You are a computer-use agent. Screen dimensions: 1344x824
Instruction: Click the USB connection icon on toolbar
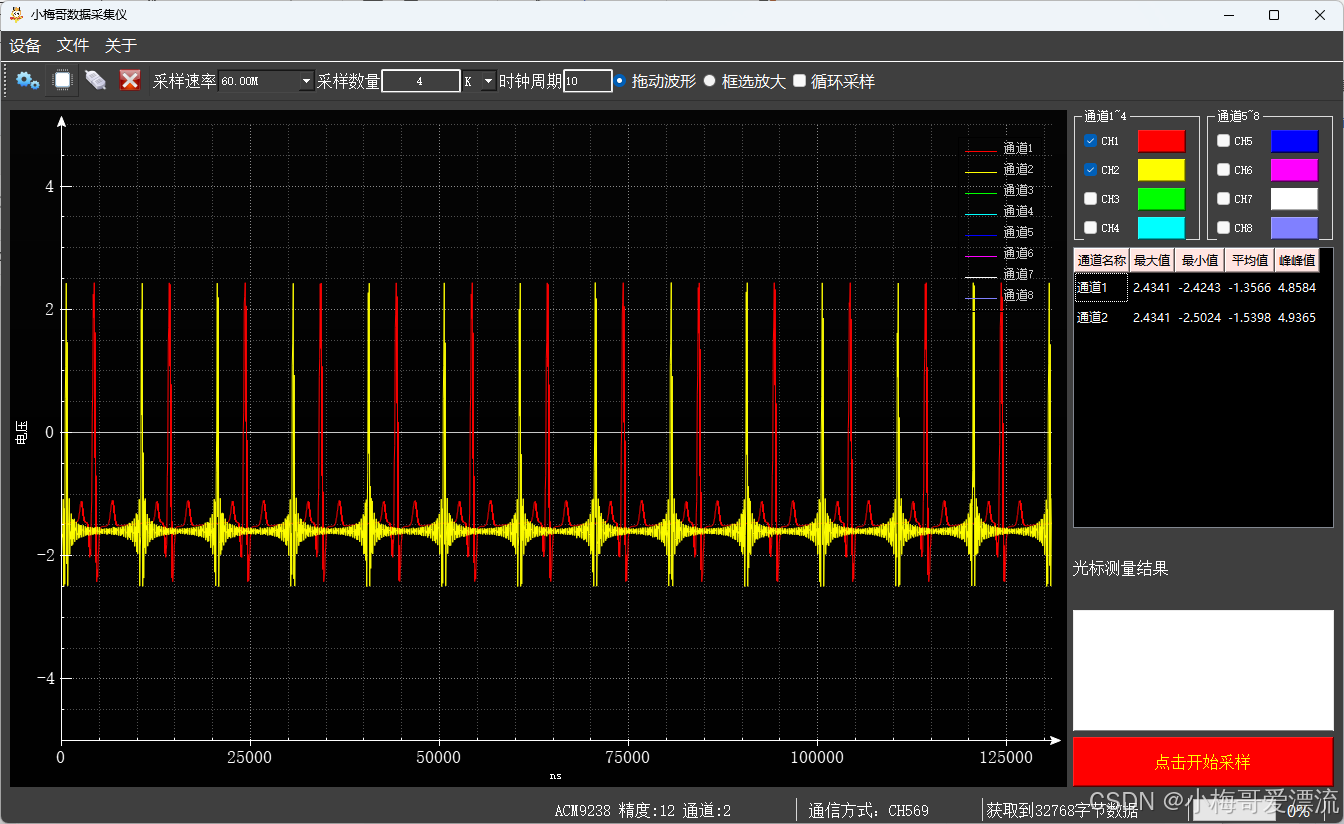point(95,80)
